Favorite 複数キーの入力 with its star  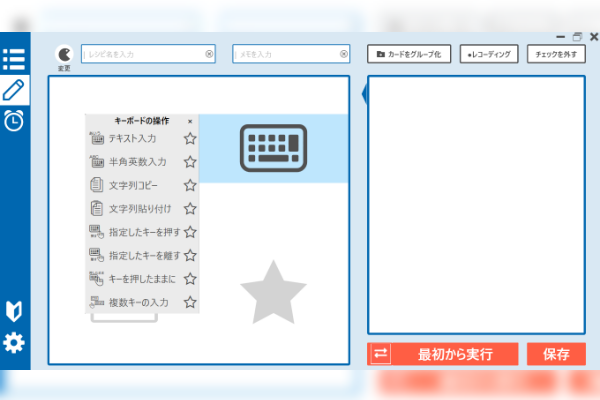[x=190, y=302]
